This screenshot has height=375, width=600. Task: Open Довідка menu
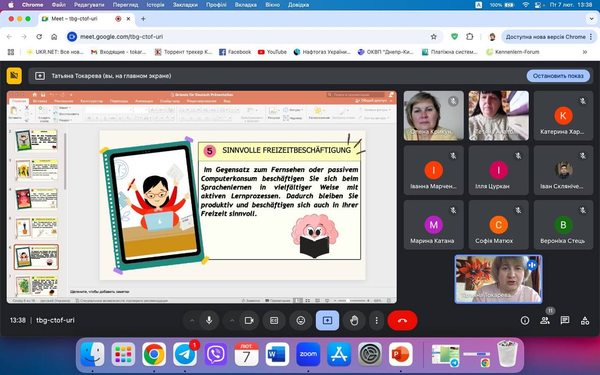point(298,5)
